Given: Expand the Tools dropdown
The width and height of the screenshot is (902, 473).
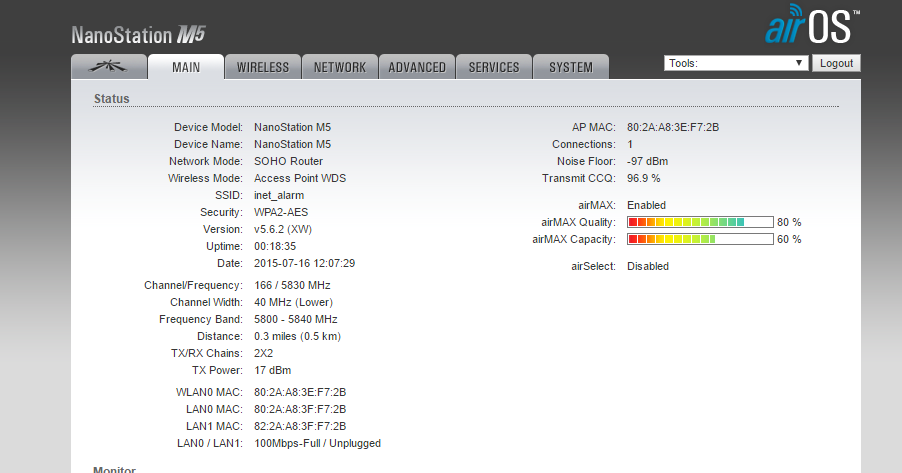Looking at the screenshot, I should [x=736, y=63].
